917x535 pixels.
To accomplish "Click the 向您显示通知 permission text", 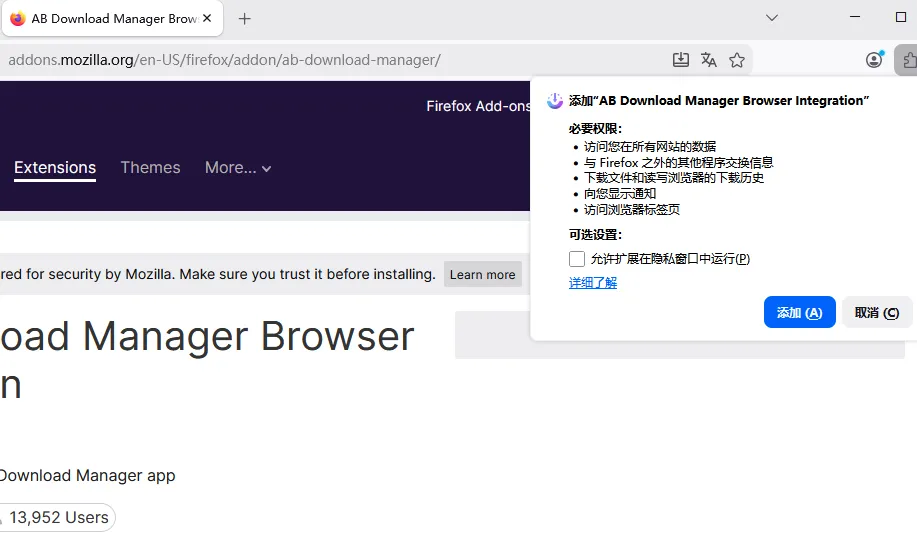I will (x=620, y=194).
